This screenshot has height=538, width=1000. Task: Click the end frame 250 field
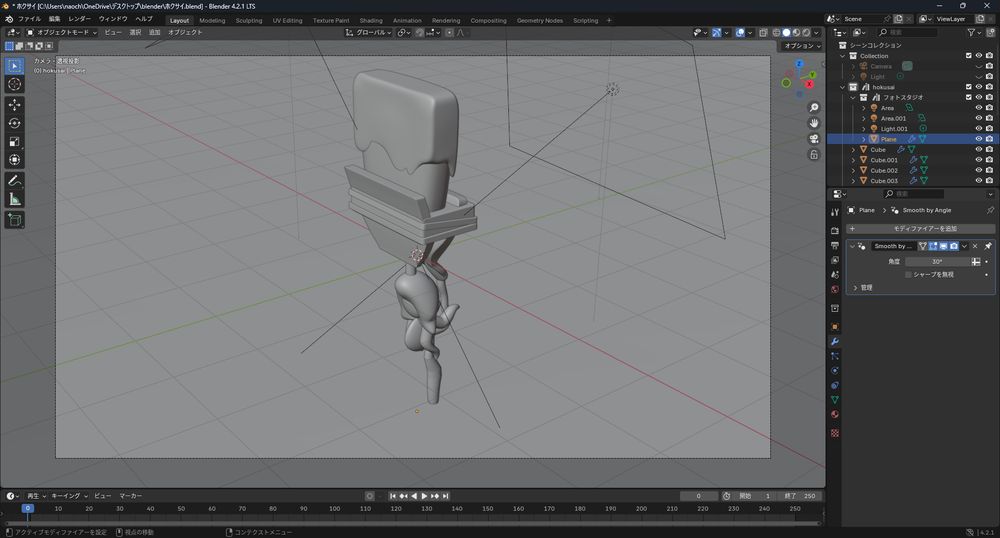(x=803, y=496)
